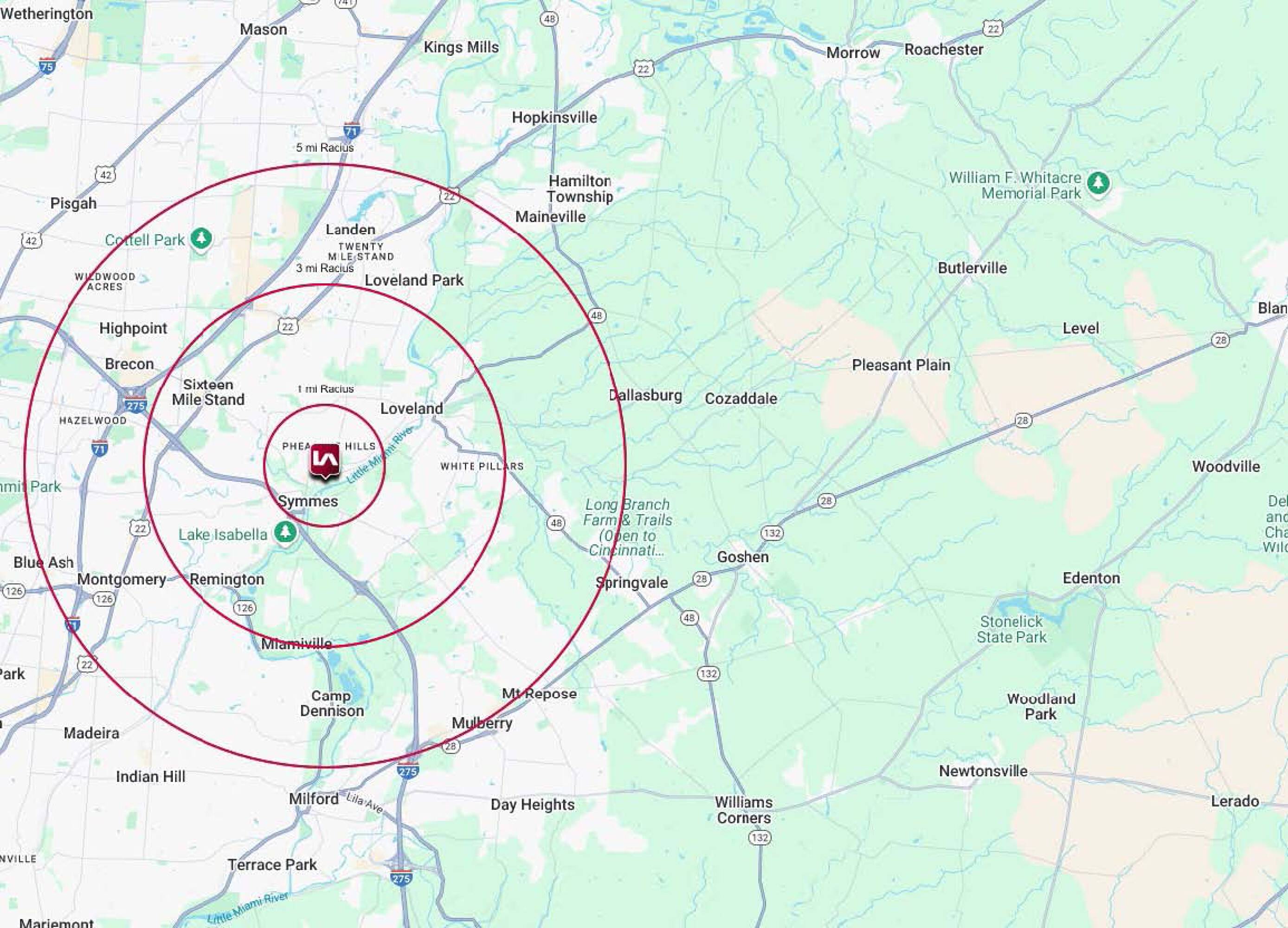Image resolution: width=1288 pixels, height=928 pixels.
Task: Click the I-71 shield near Kings Mills
Action: pyautogui.click(x=352, y=131)
